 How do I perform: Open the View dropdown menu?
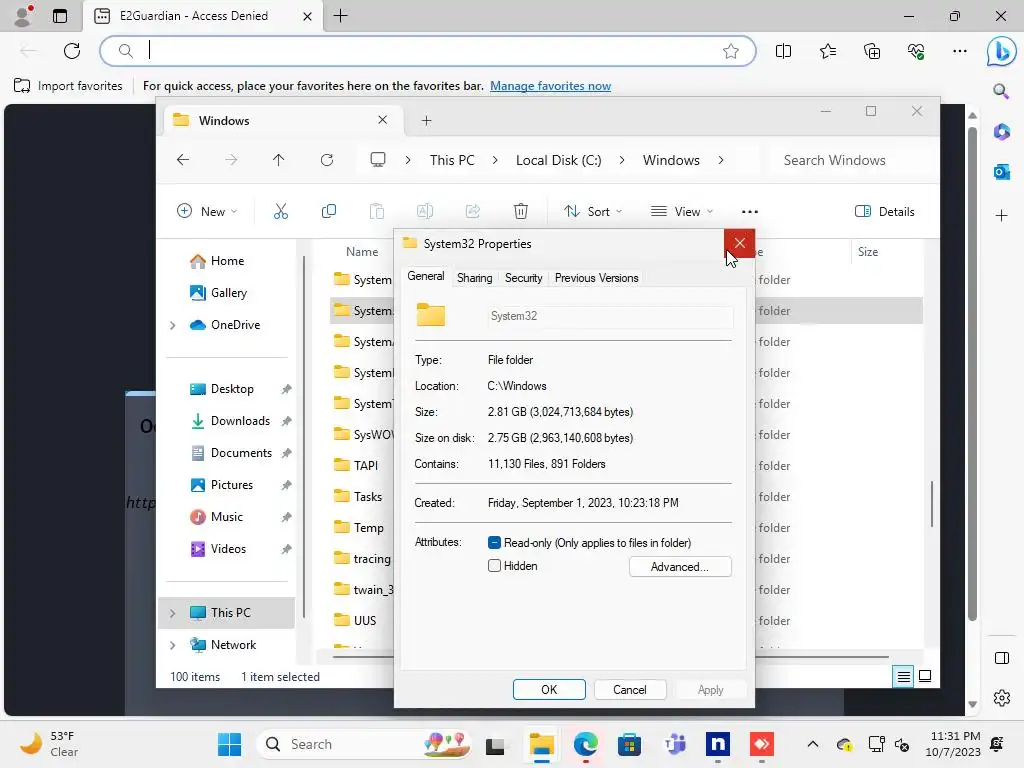[682, 212]
